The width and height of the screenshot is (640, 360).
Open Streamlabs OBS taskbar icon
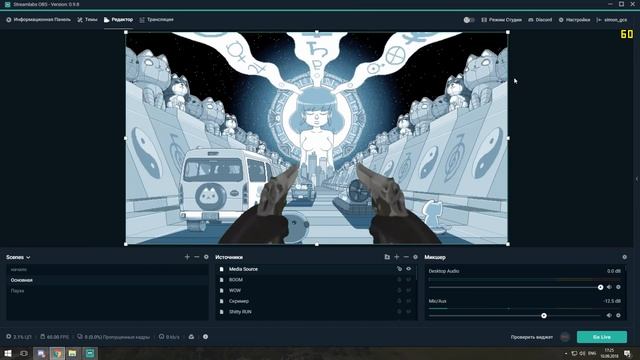point(90,353)
